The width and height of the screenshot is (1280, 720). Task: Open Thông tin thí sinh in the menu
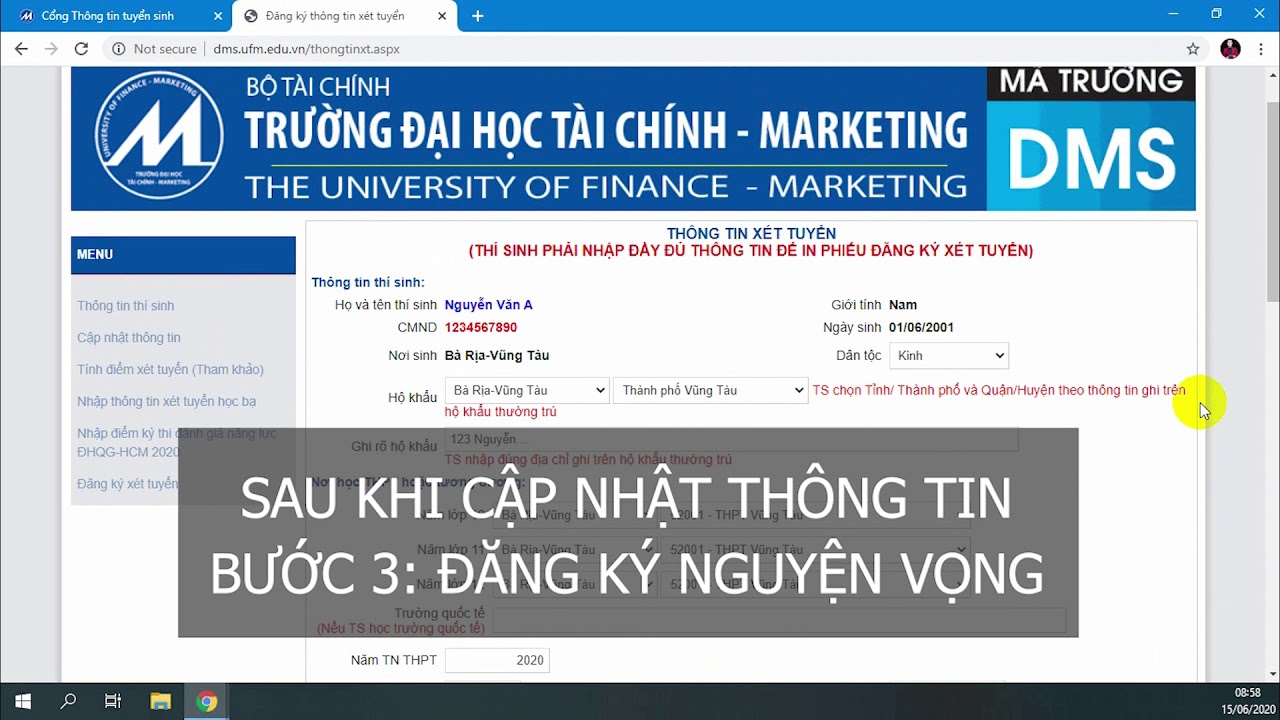(x=126, y=306)
